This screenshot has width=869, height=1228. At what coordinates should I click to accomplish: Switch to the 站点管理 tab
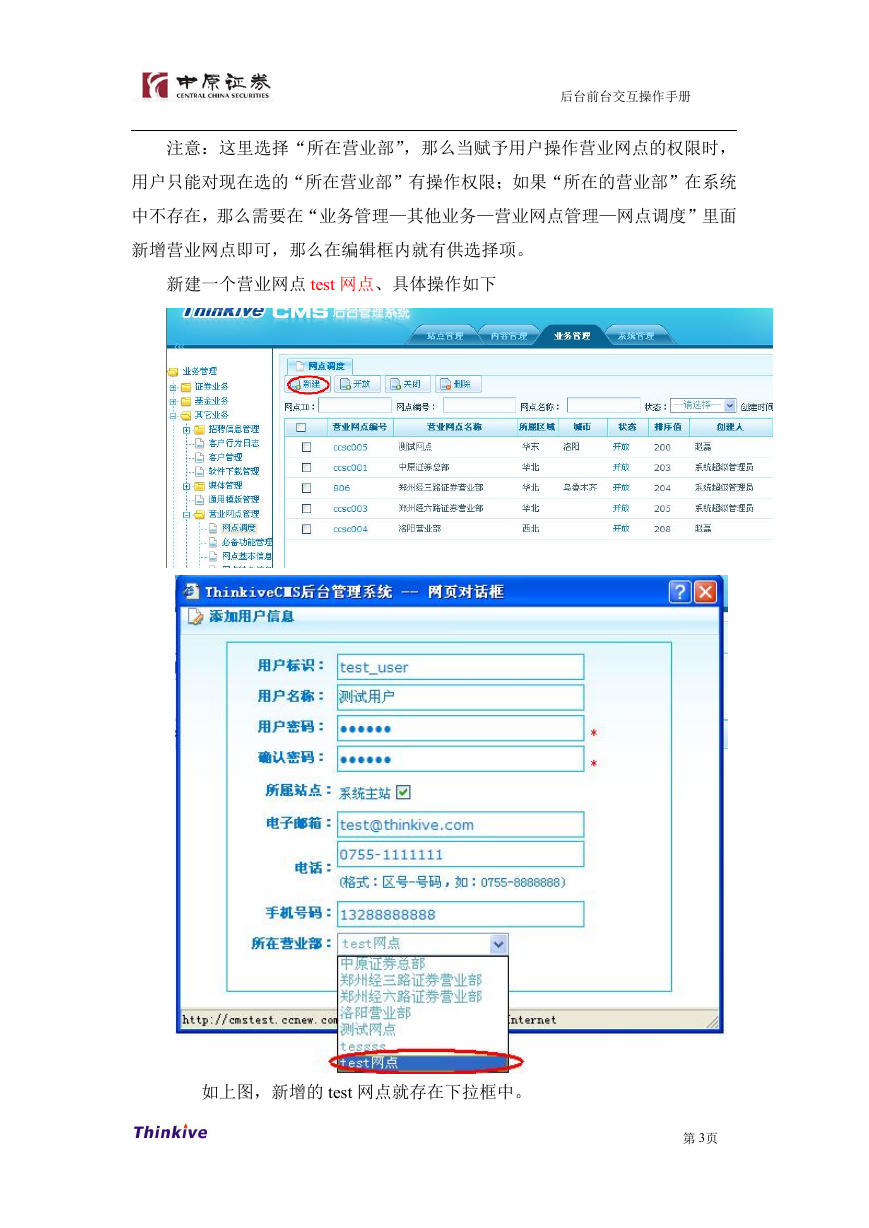[445, 336]
